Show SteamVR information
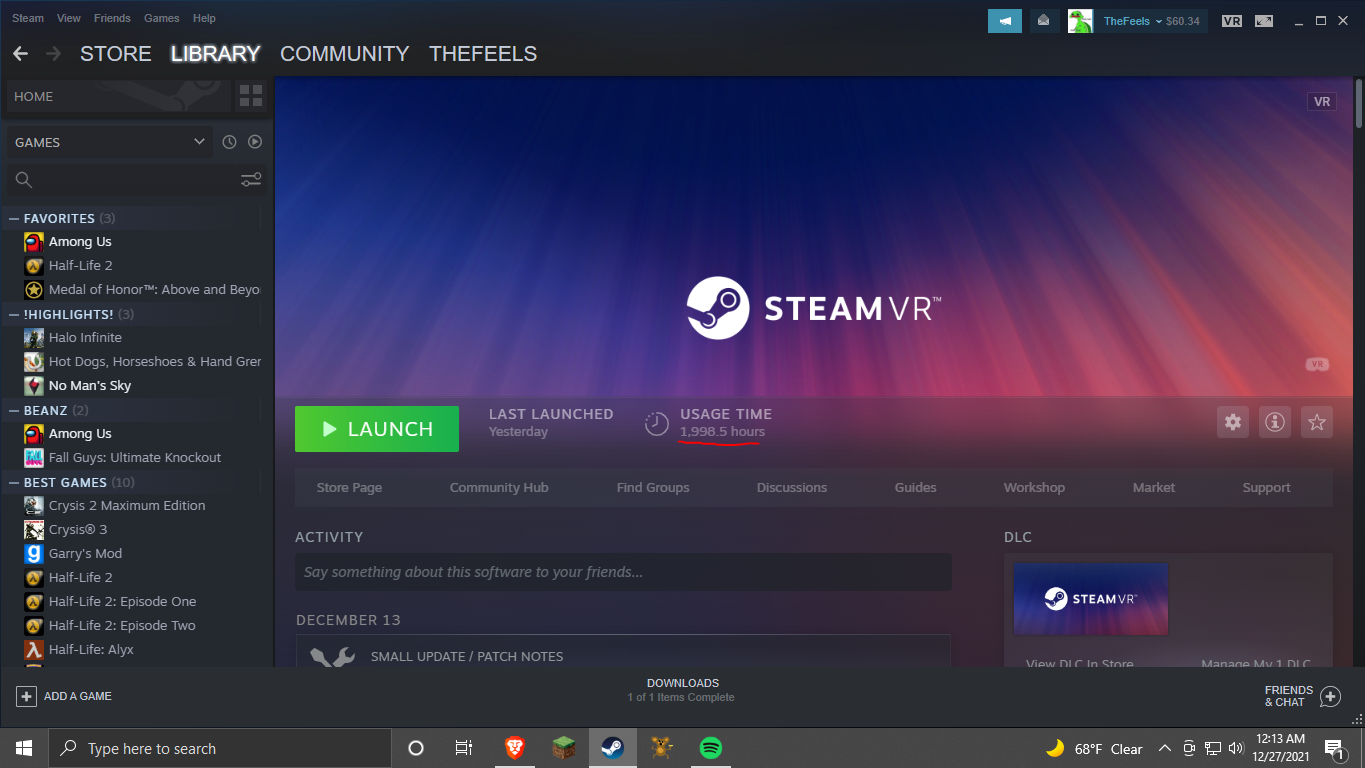Image resolution: width=1365 pixels, height=768 pixels. pos(1275,422)
